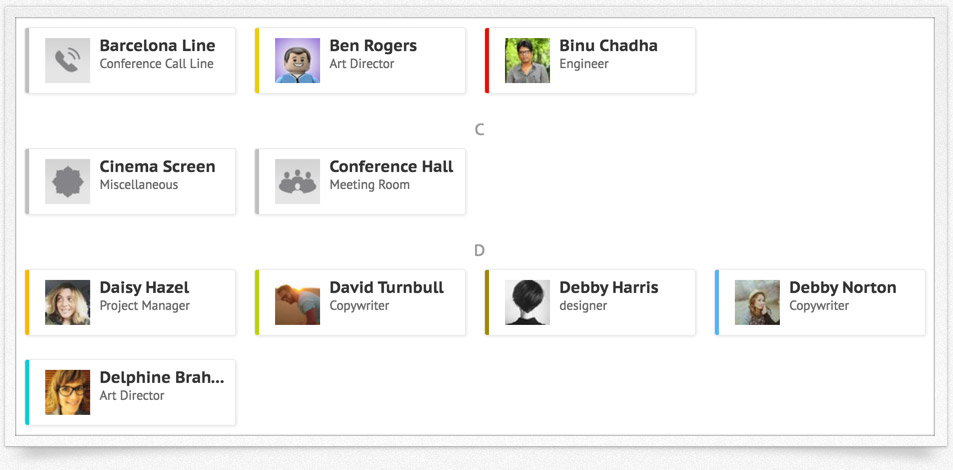The height and width of the screenshot is (470, 953).
Task: Open the Barcelona Line contact name
Action: pyautogui.click(x=157, y=46)
